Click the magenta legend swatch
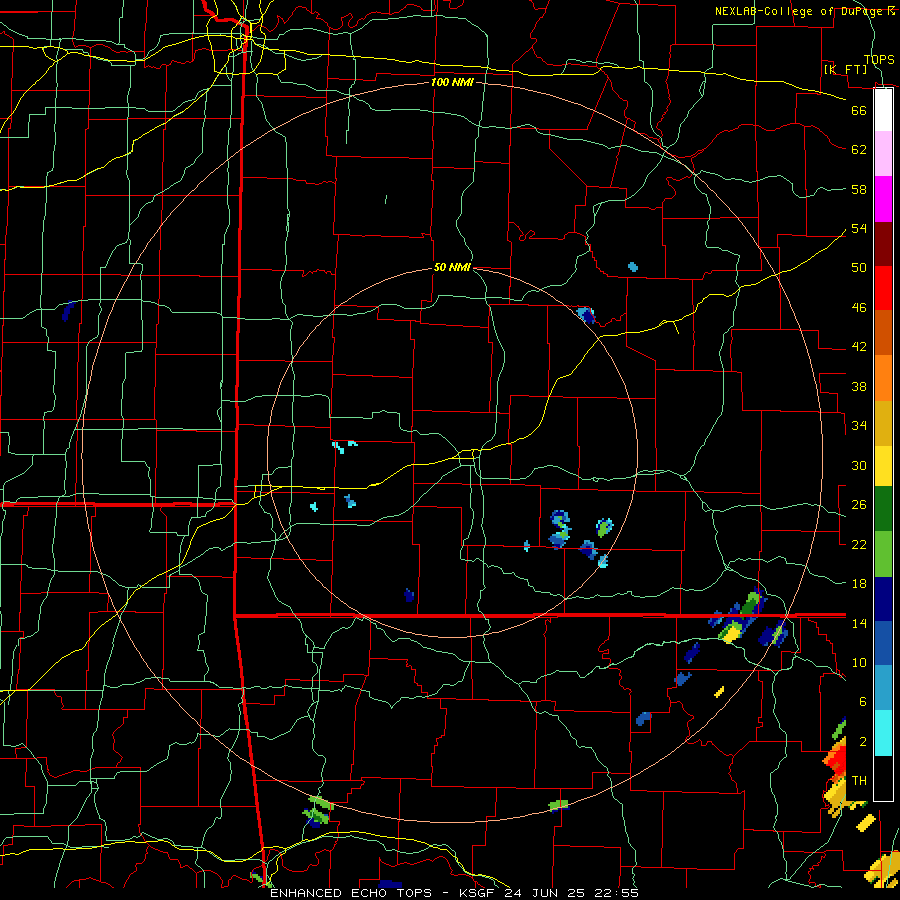The height and width of the screenshot is (900, 900). click(883, 199)
